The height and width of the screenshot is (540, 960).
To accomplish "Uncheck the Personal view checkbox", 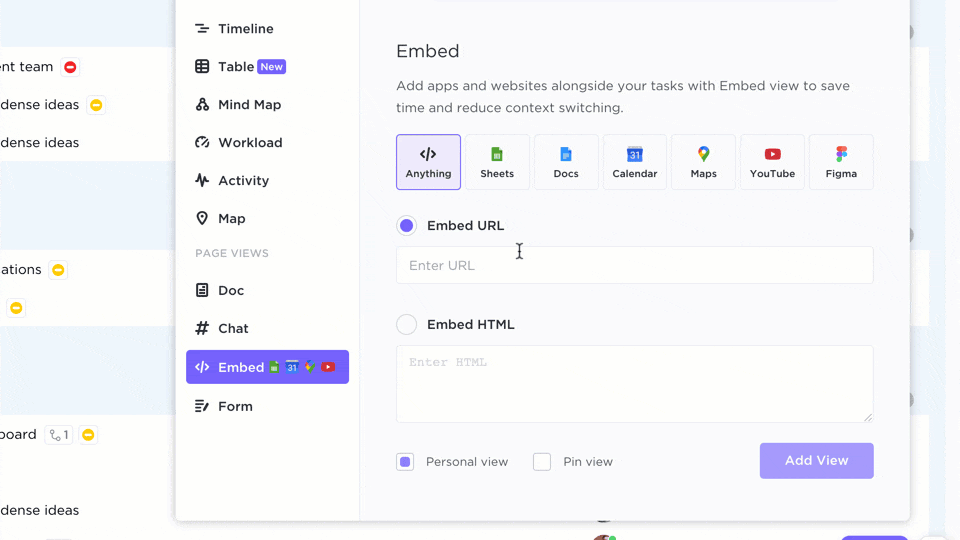I will tap(405, 462).
